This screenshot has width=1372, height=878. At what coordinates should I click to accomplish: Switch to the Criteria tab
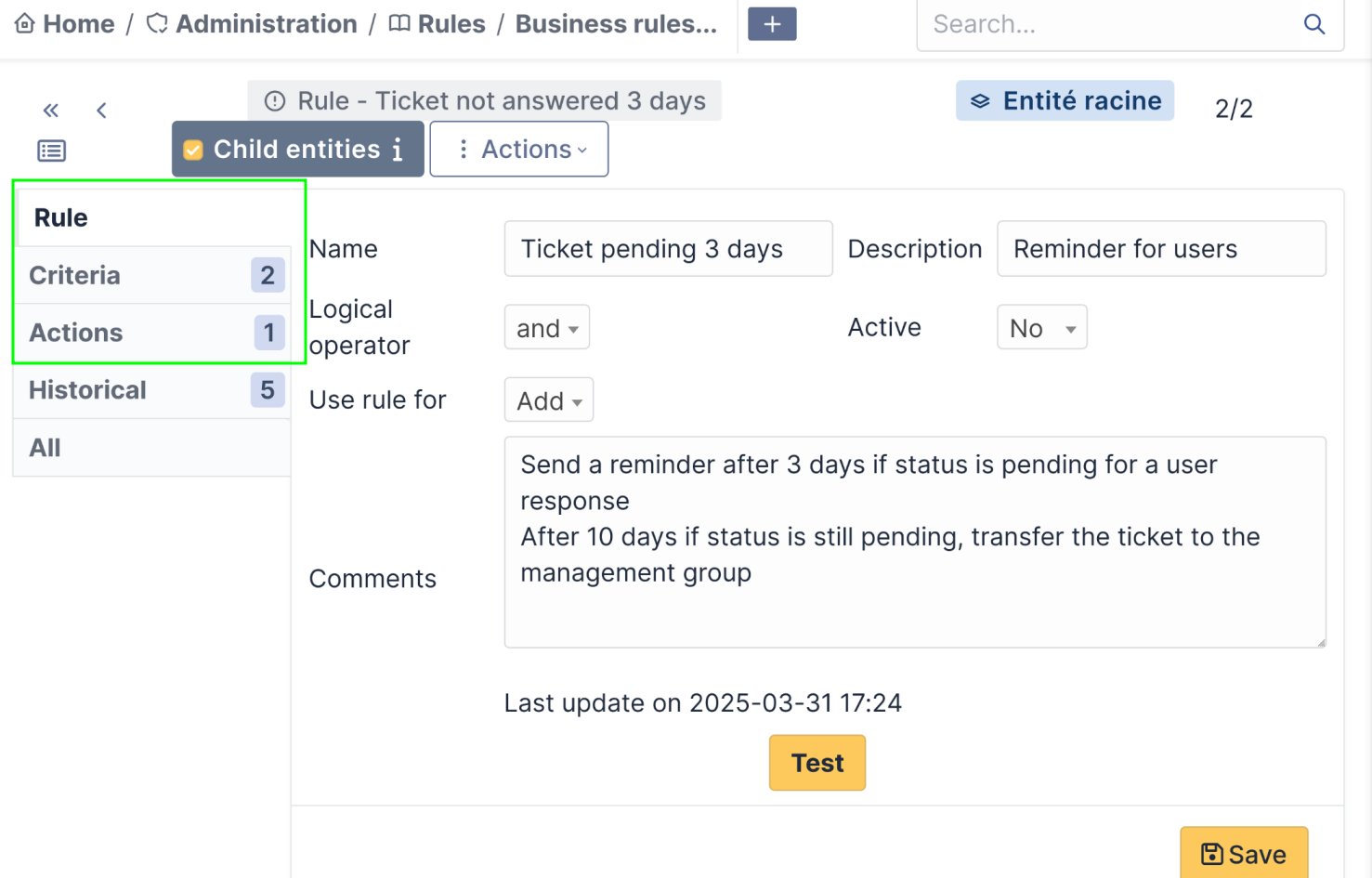(x=75, y=275)
